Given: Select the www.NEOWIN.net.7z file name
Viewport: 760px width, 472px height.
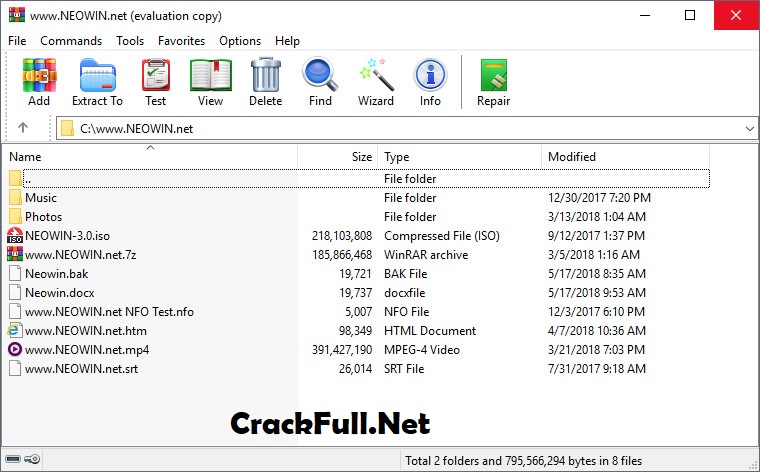Looking at the screenshot, I should tap(80, 254).
